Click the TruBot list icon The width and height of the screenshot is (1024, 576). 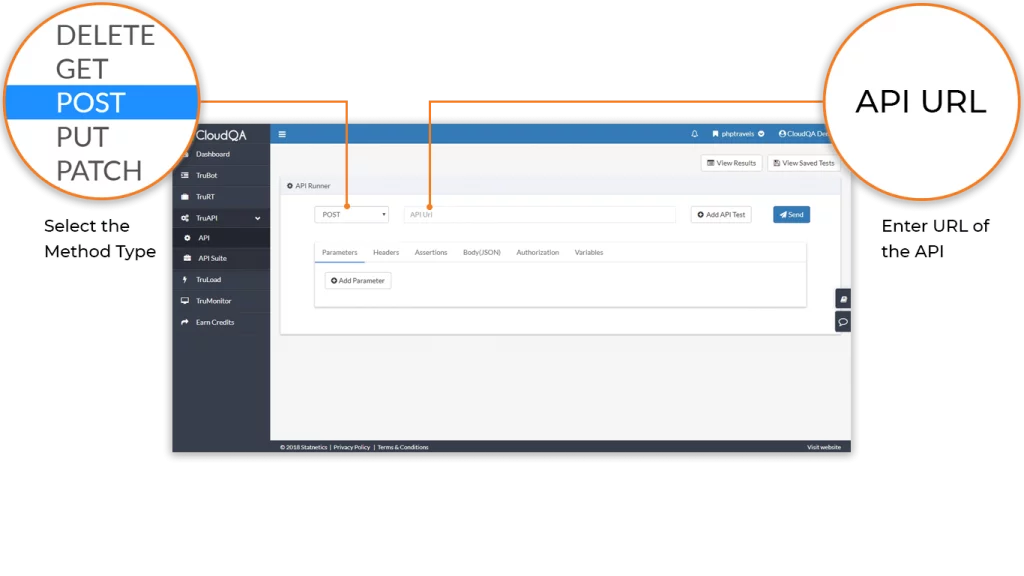pos(185,176)
